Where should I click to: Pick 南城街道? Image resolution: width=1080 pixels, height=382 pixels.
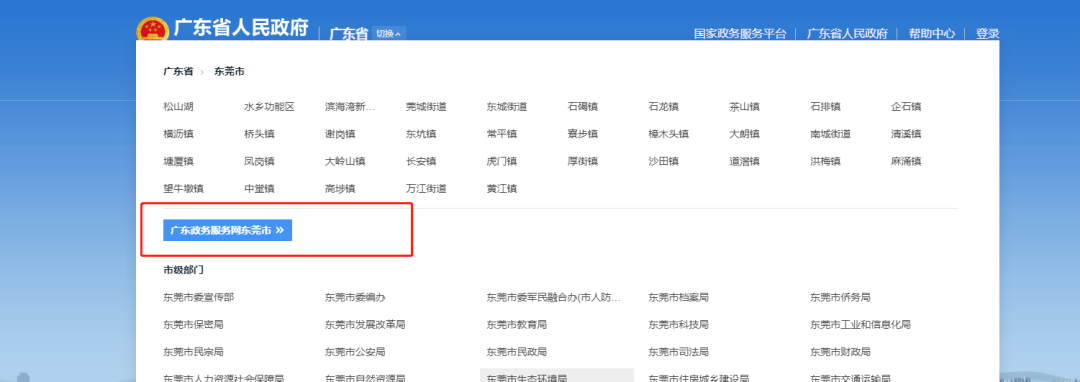point(830,134)
